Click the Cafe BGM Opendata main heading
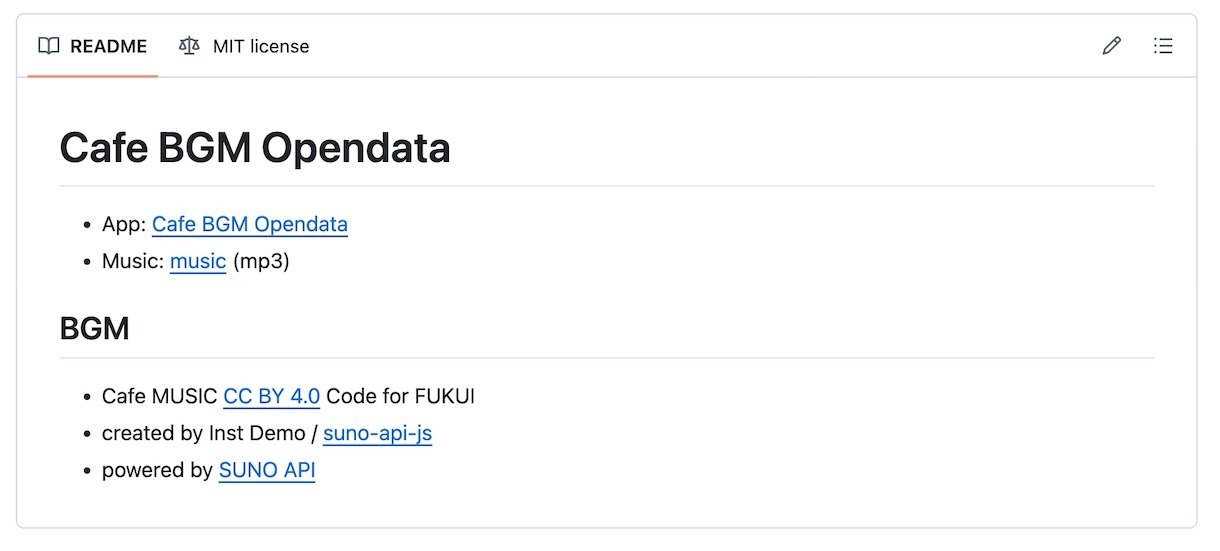 click(255, 148)
